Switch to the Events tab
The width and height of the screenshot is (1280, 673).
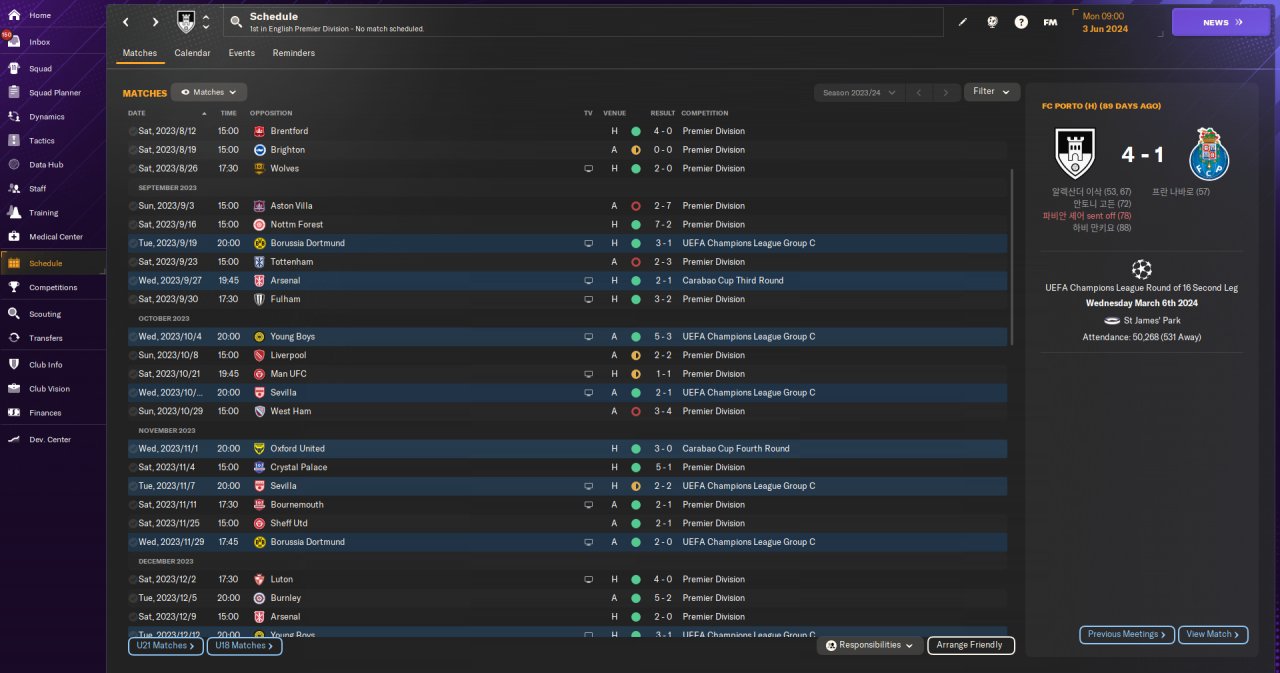pyautogui.click(x=241, y=53)
